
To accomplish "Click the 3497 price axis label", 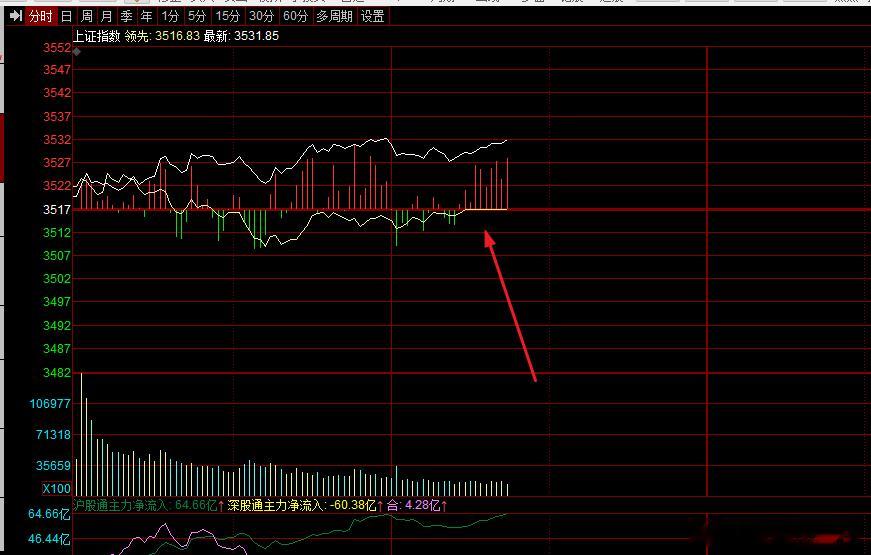I will click(x=57, y=302).
